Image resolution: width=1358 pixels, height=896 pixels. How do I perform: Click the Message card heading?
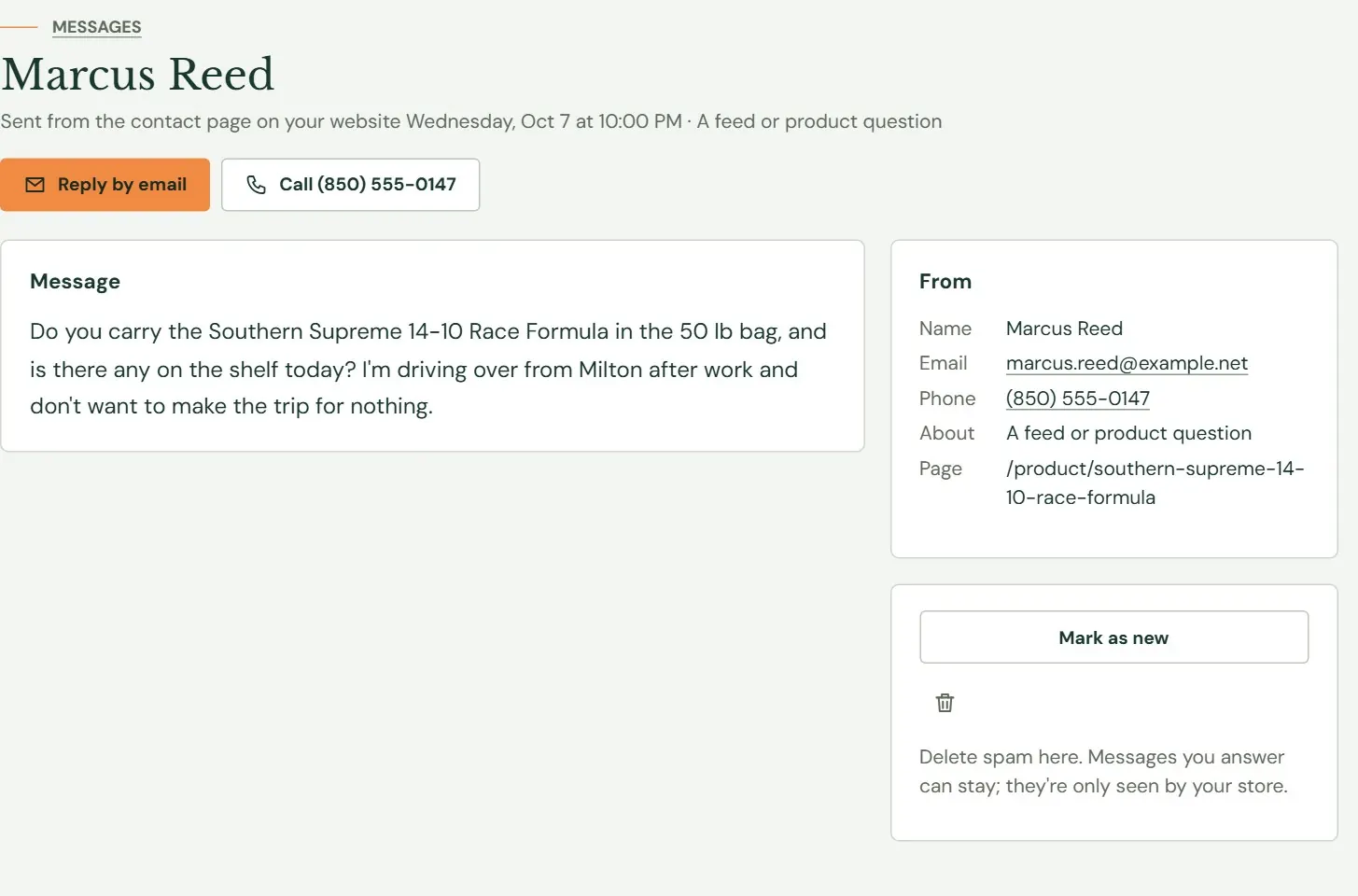tap(75, 282)
